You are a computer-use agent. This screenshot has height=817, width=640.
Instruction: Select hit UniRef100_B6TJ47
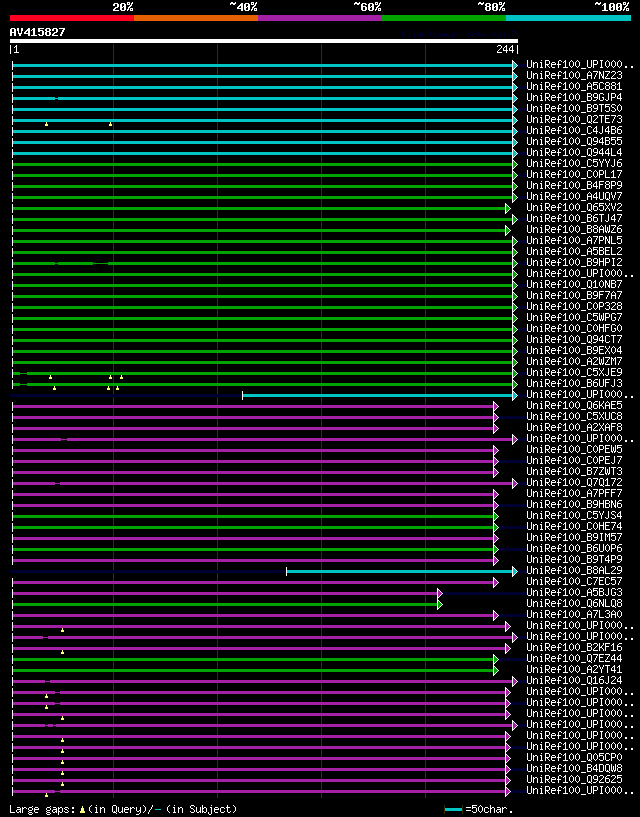tap(574, 218)
